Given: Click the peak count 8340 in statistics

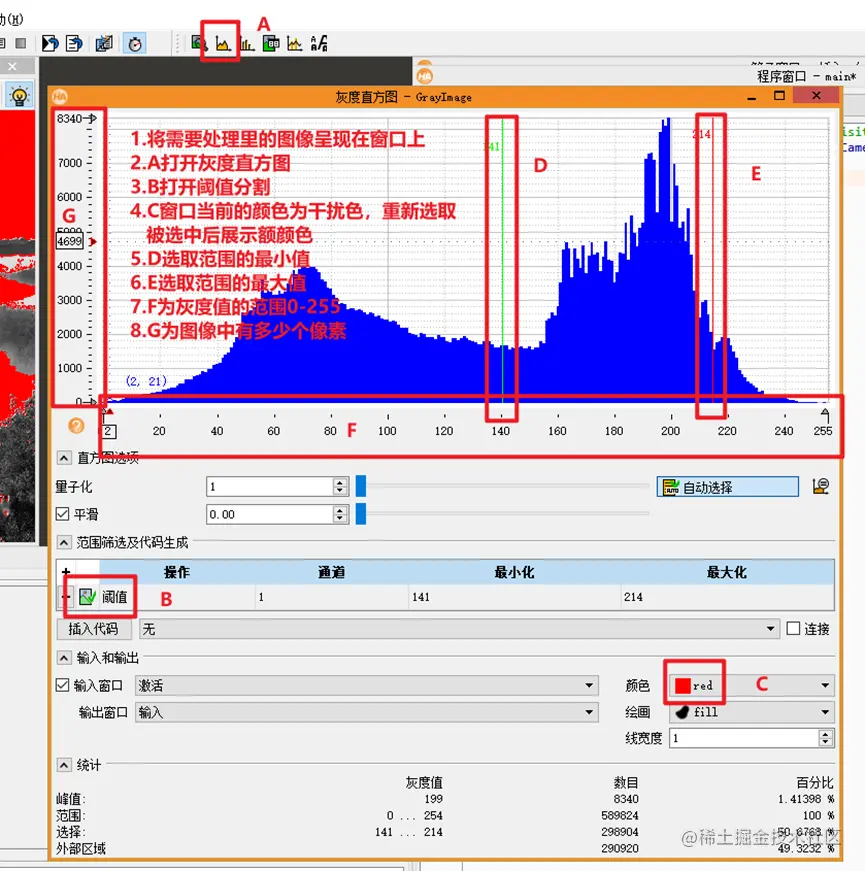Looking at the screenshot, I should 626,799.
